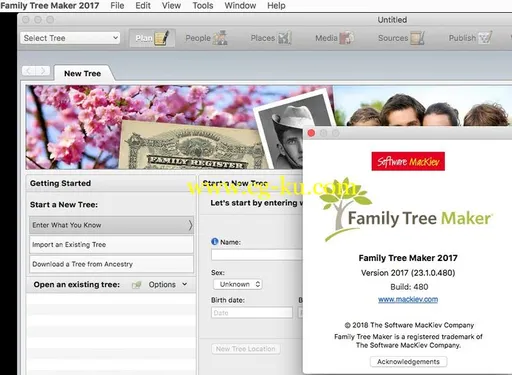This screenshot has height=375, width=512.
Task: Open the Tools menu
Action: pos(203,6)
